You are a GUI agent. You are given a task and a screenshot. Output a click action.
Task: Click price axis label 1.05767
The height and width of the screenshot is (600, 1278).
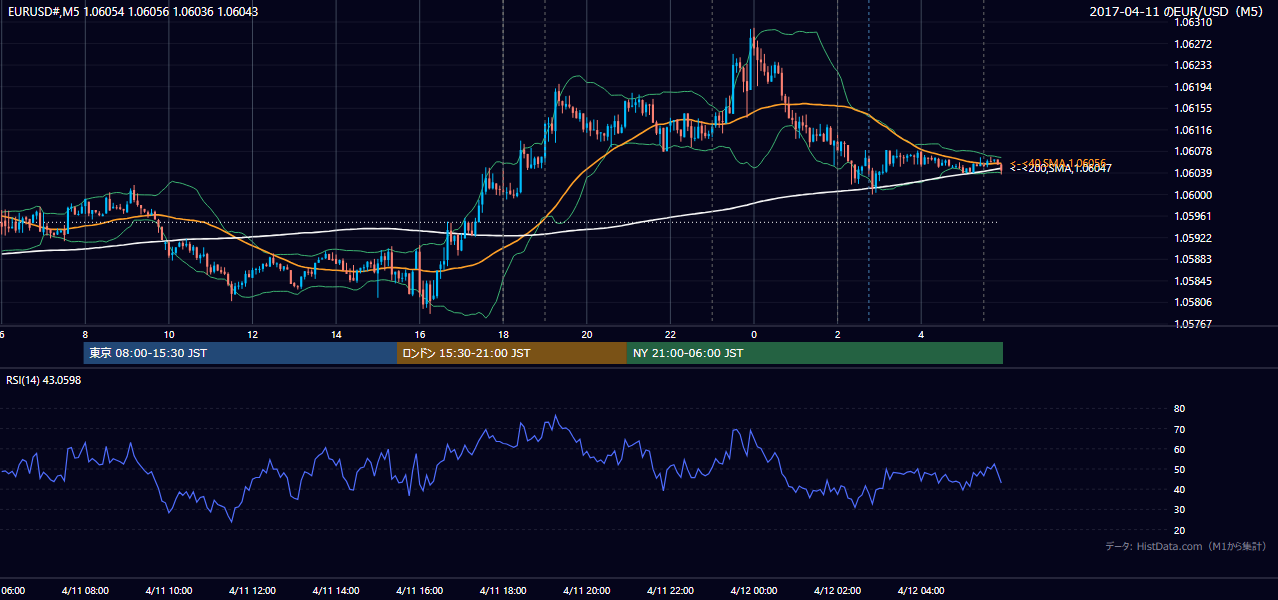1193,324
